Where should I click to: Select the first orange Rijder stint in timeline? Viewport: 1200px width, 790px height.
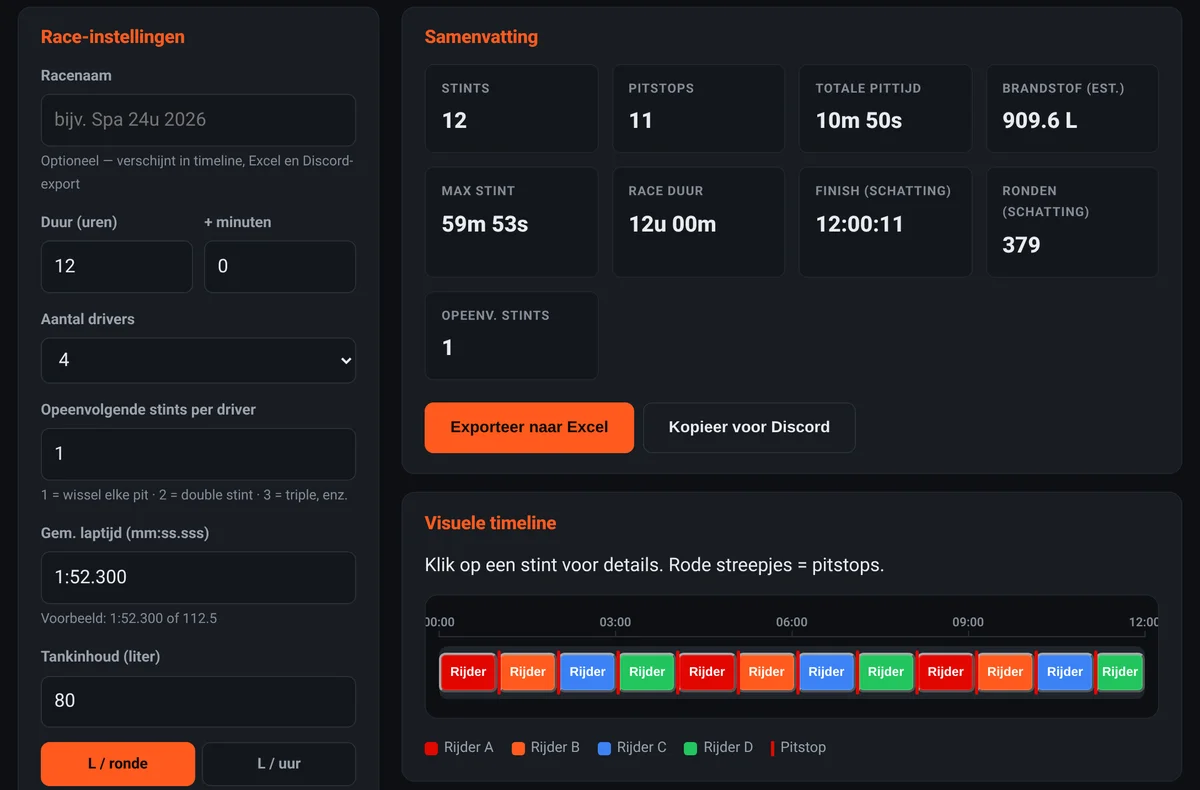coord(527,672)
